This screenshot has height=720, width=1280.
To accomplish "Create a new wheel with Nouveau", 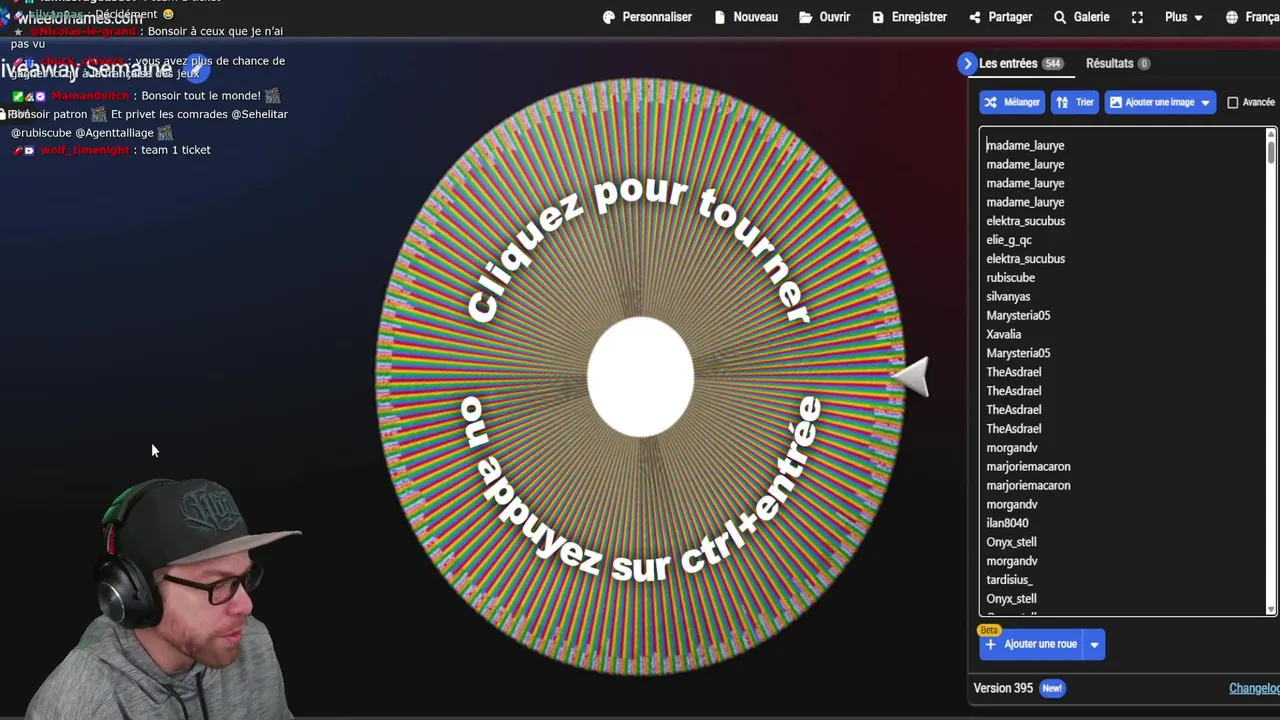I will [x=746, y=17].
